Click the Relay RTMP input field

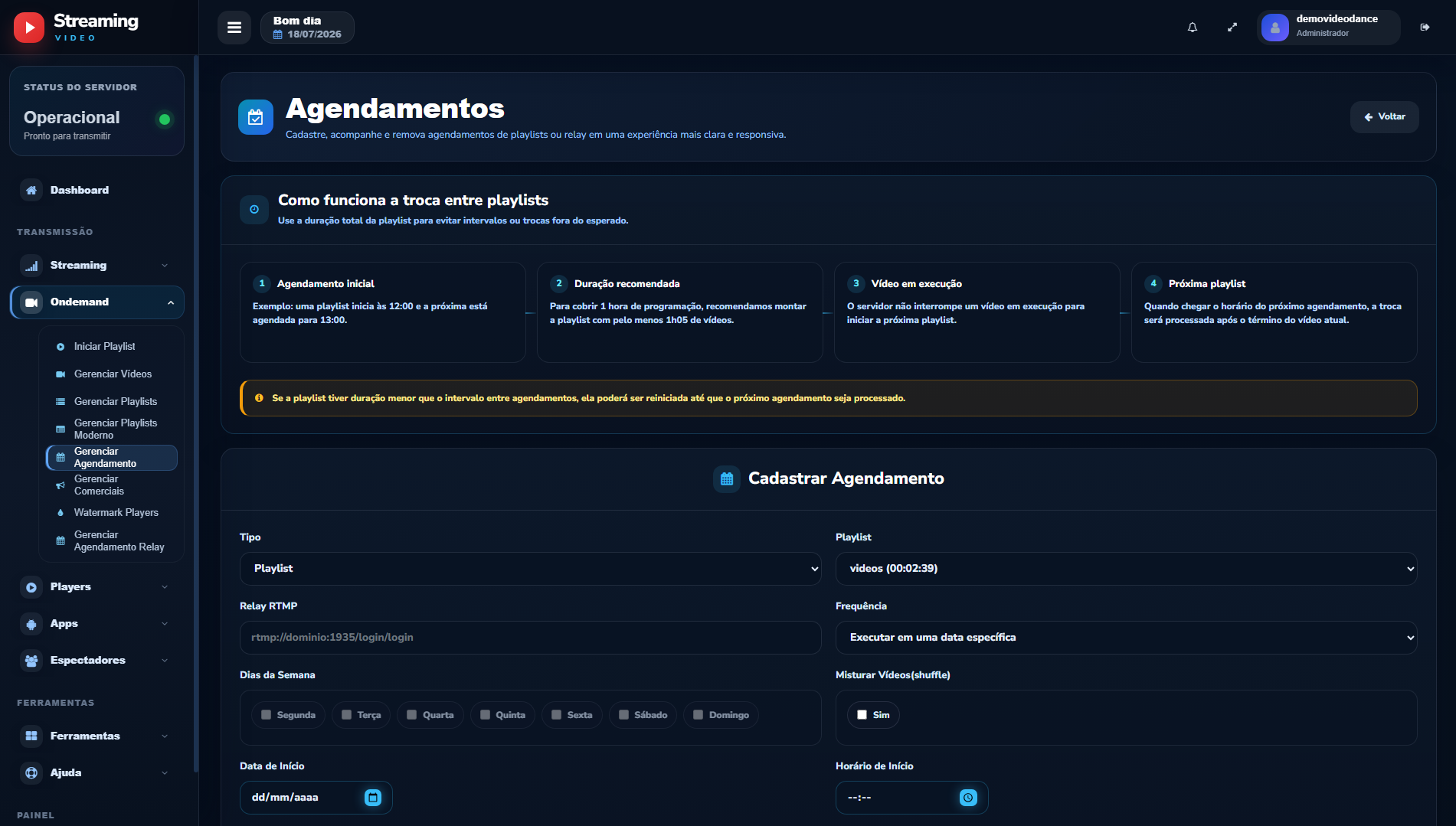pos(530,638)
